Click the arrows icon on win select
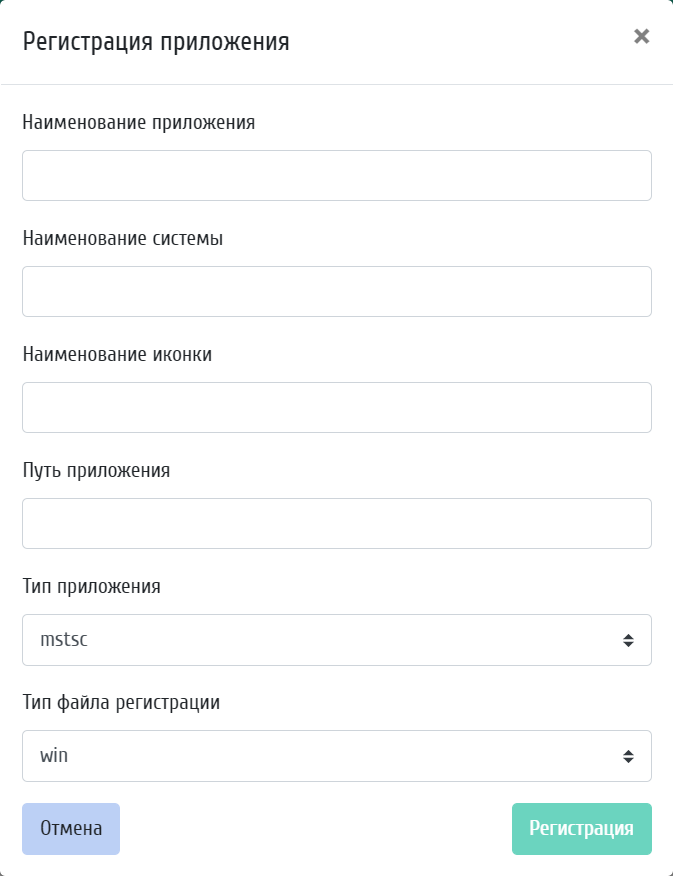 click(x=628, y=756)
